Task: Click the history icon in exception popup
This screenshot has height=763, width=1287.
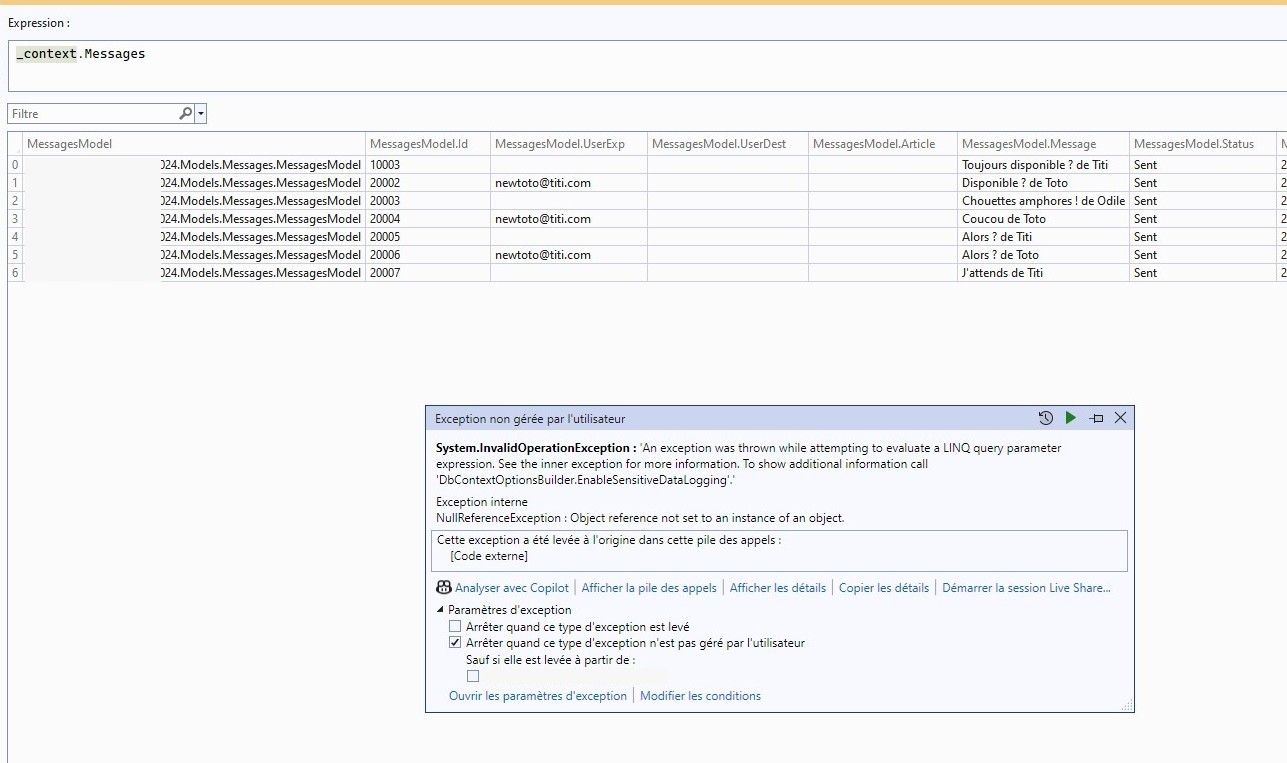Action: (x=1045, y=418)
